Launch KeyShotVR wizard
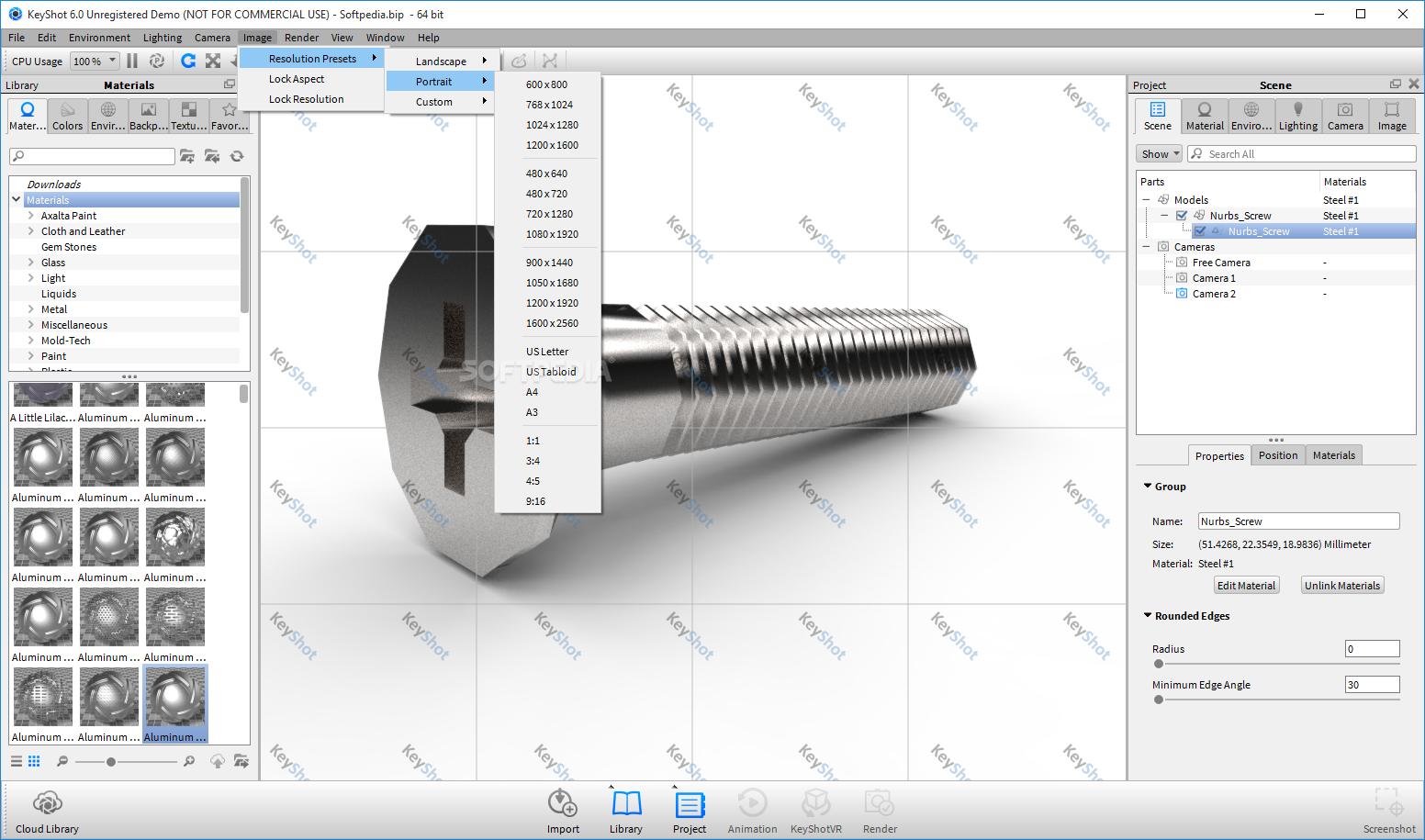The height and width of the screenshot is (840, 1425). coord(816,812)
